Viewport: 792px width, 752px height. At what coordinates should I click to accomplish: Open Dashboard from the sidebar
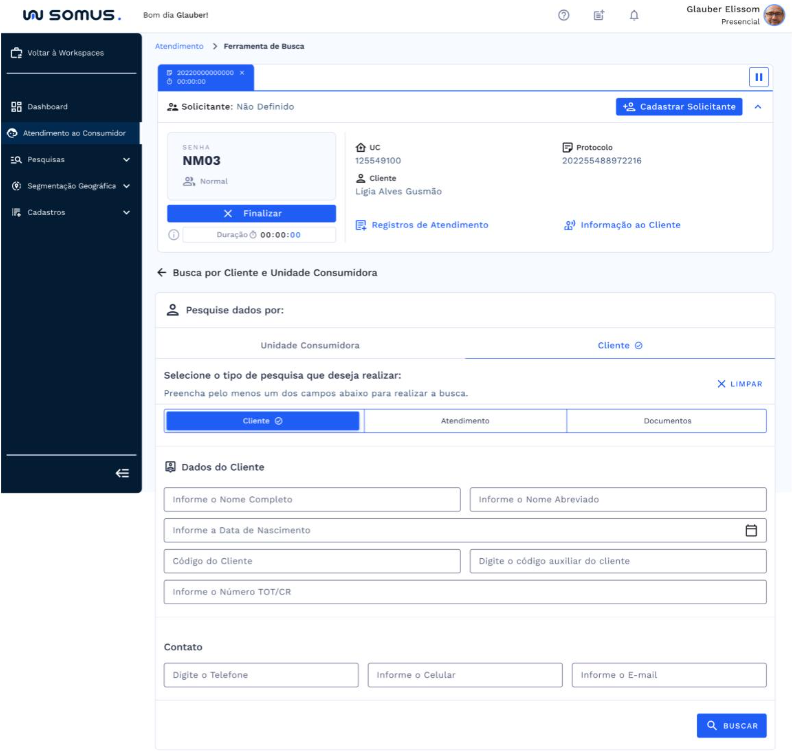tap(47, 106)
